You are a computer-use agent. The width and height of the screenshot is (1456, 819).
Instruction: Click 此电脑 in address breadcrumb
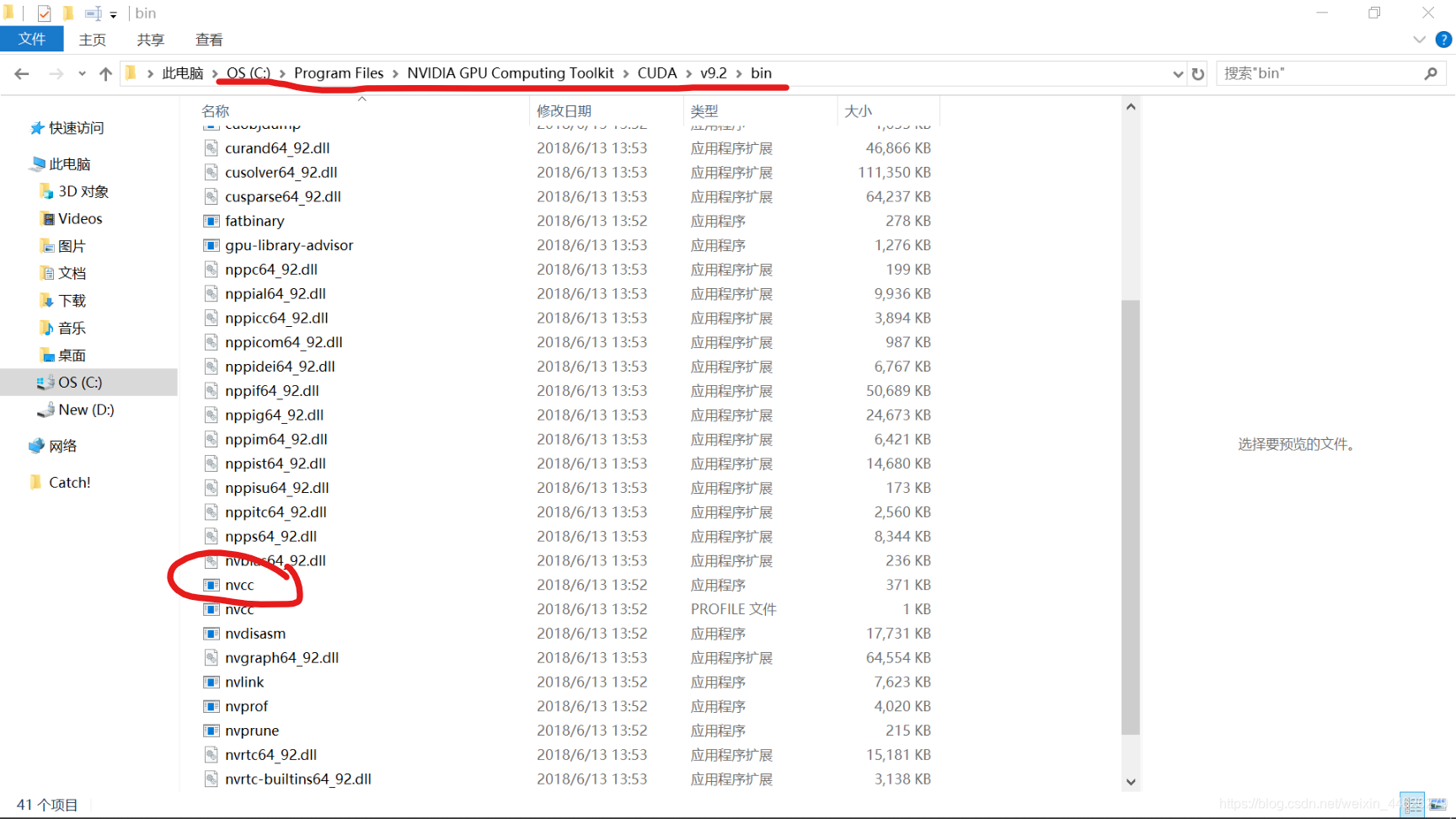point(183,73)
